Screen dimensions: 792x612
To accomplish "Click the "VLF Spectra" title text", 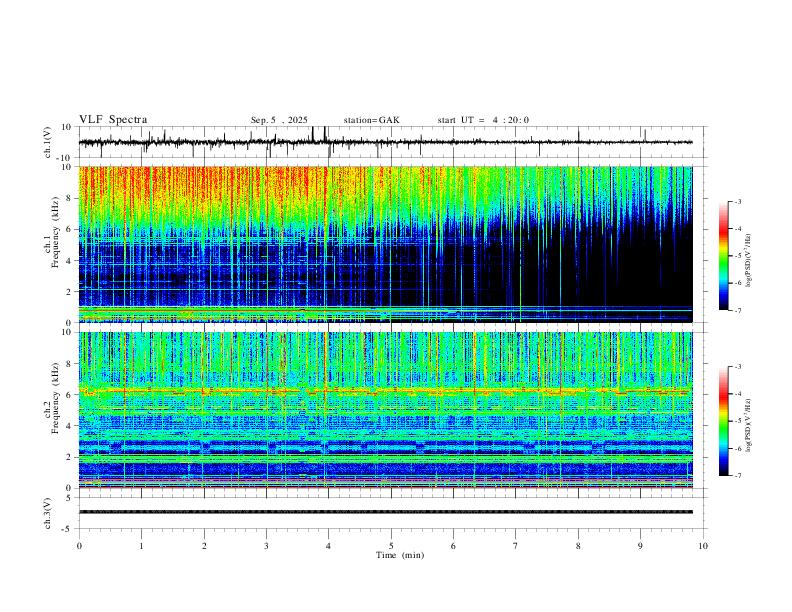I will tap(113, 120).
